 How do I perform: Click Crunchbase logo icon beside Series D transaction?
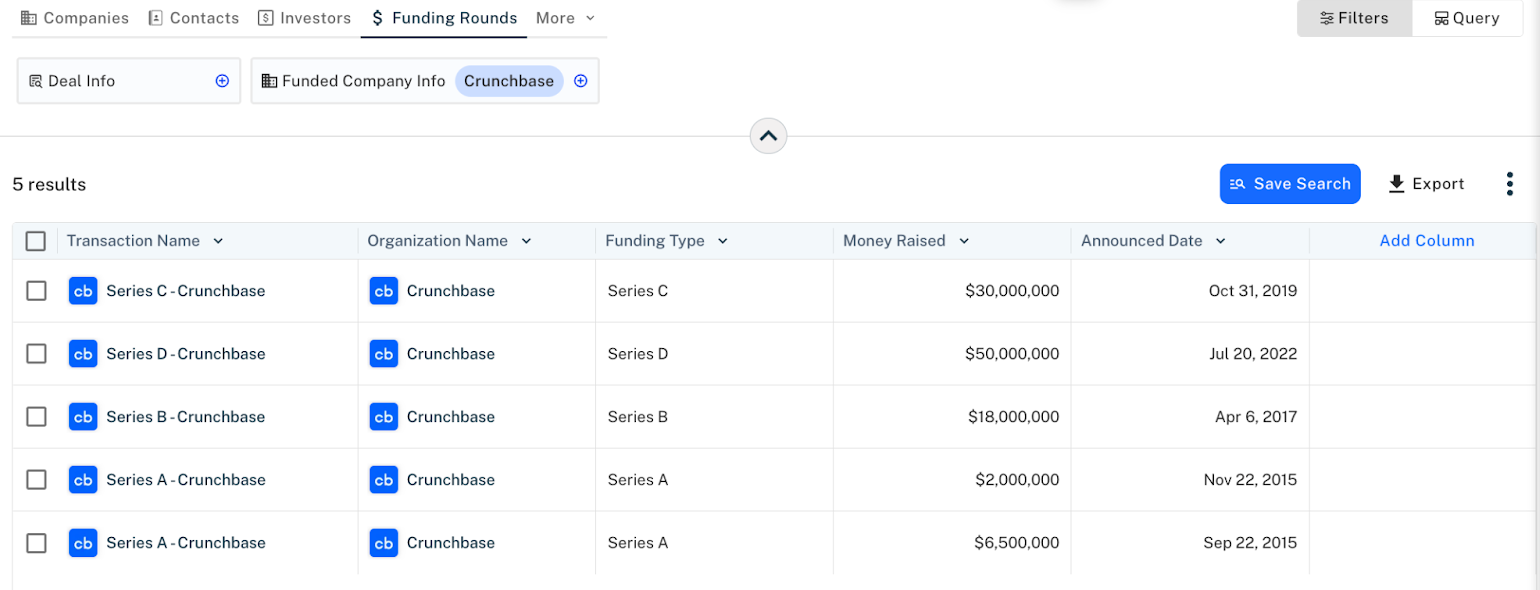tap(83, 354)
